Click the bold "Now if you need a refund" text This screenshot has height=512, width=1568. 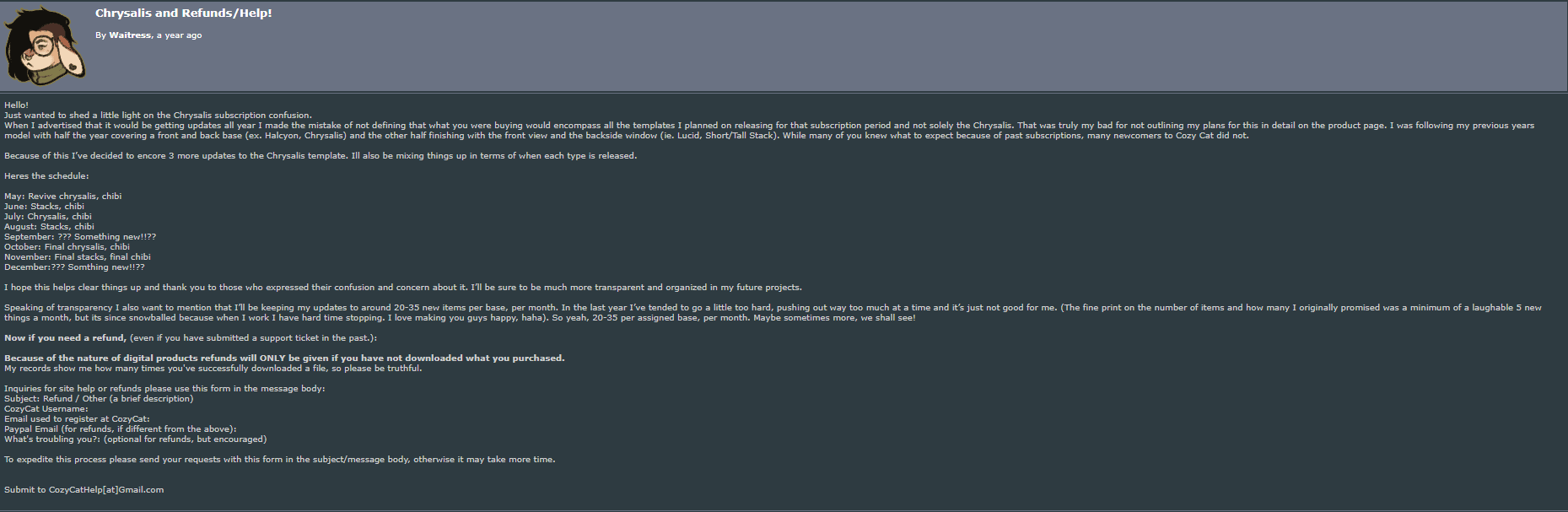65,338
